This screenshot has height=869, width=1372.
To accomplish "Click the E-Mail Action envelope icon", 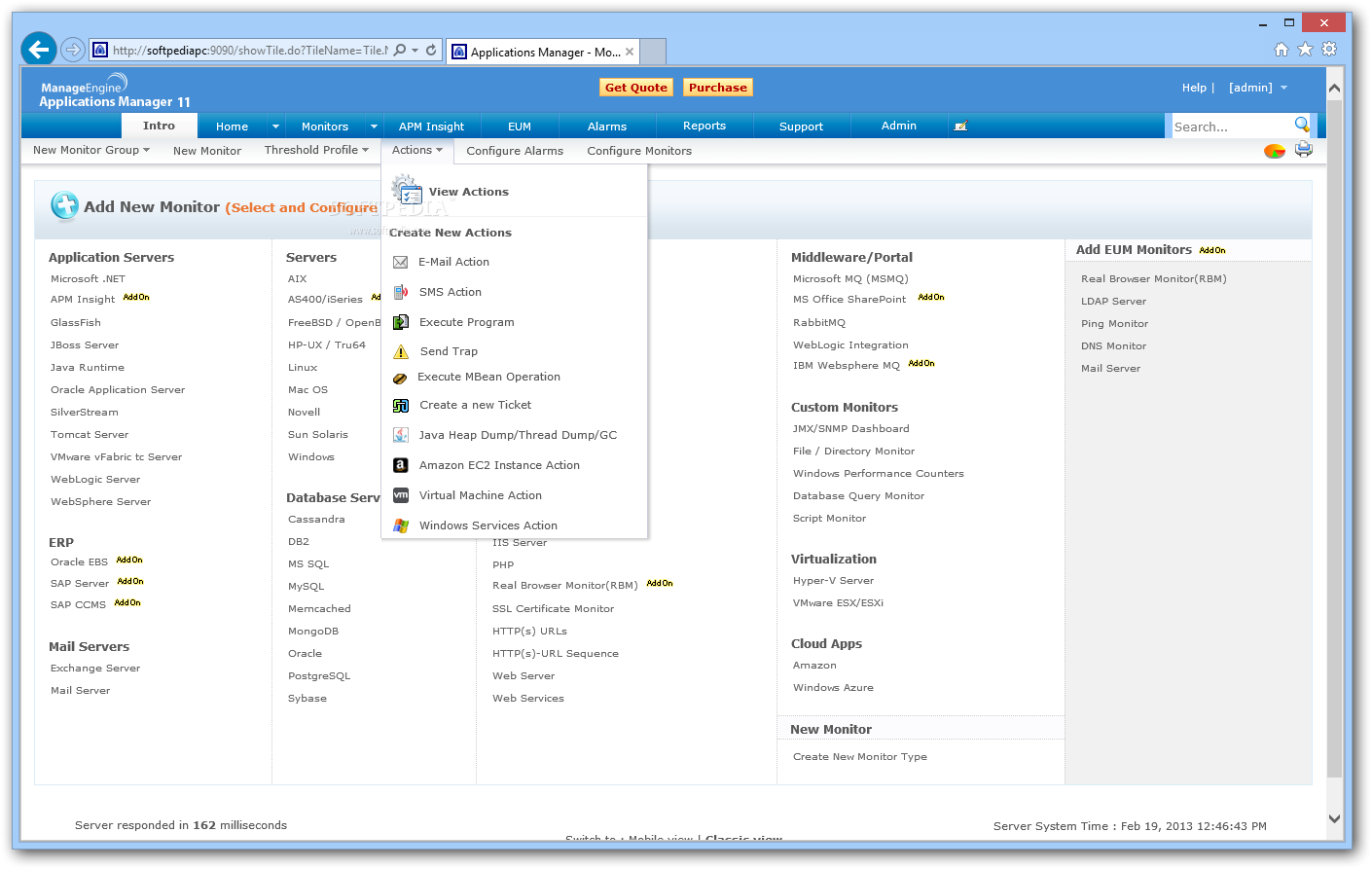I will click(x=400, y=262).
